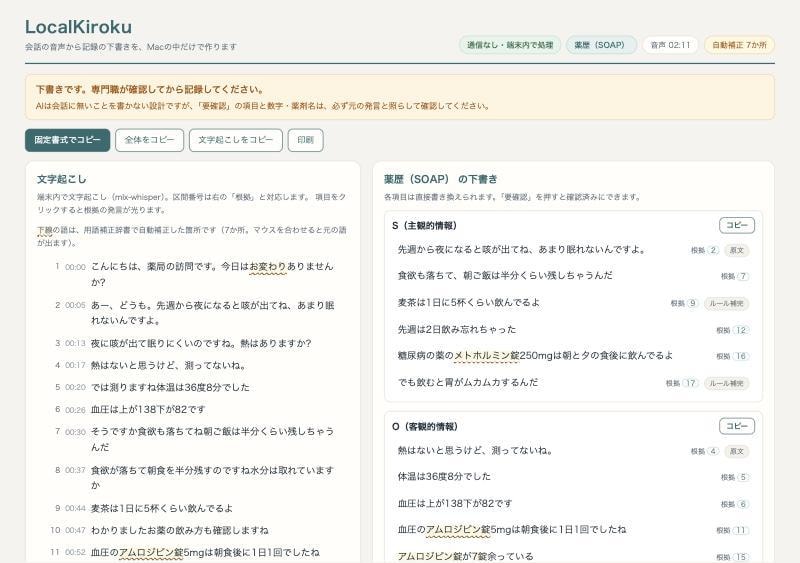Edit the O item 熱はないと思うけど、測ってないね
Viewport: 800px width, 563px height.
pyautogui.click(x=476, y=451)
